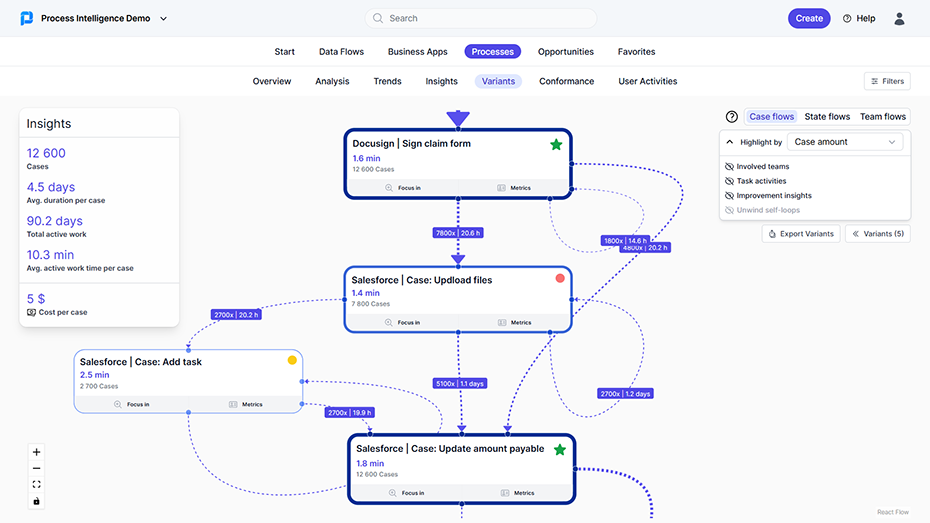Switch to the Analysis subtab
This screenshot has height=523, width=930.
point(332,81)
